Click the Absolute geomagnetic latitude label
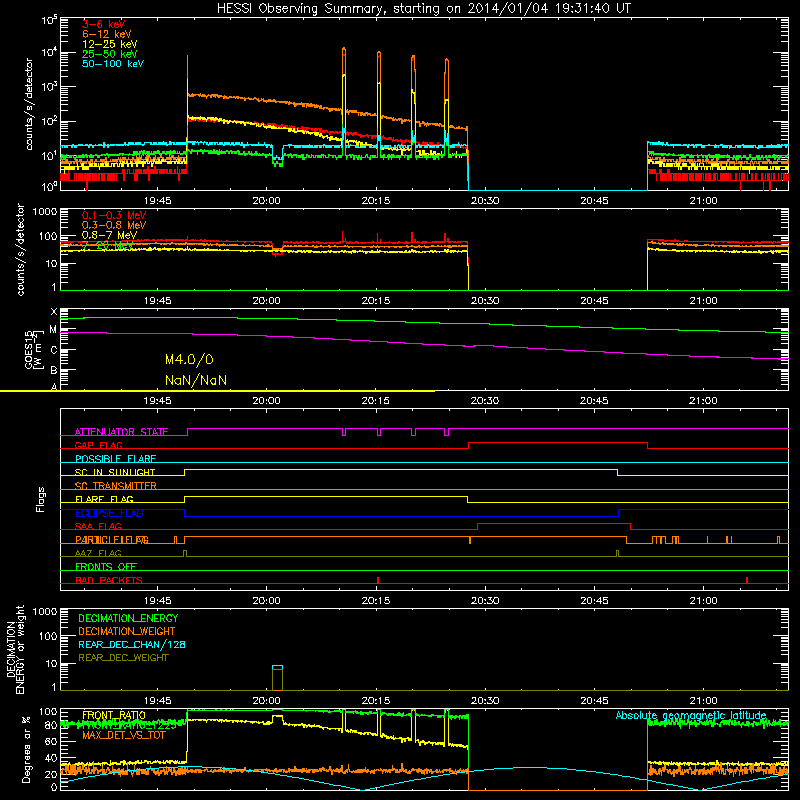The width and height of the screenshot is (800, 800). point(691,715)
